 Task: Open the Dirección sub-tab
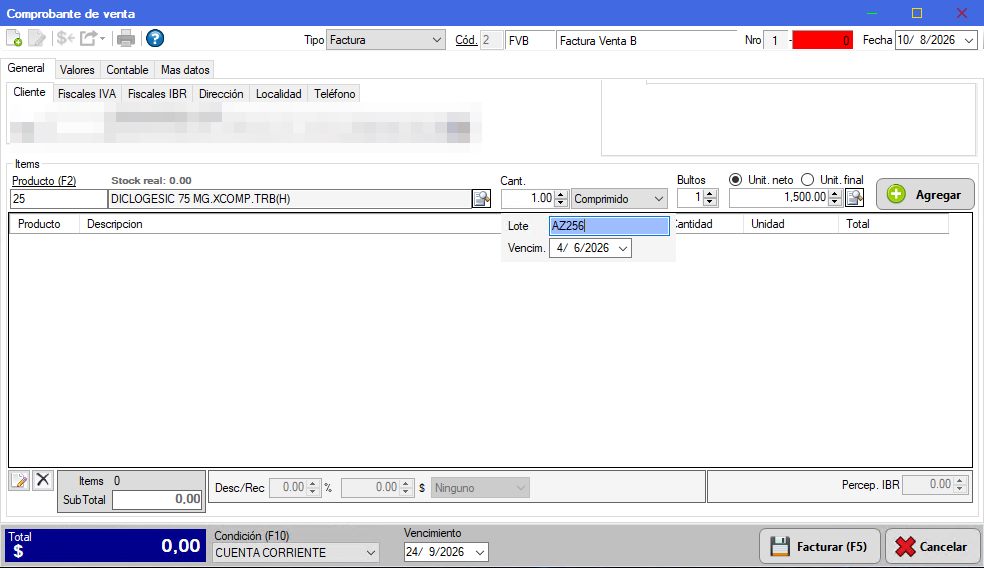221,94
